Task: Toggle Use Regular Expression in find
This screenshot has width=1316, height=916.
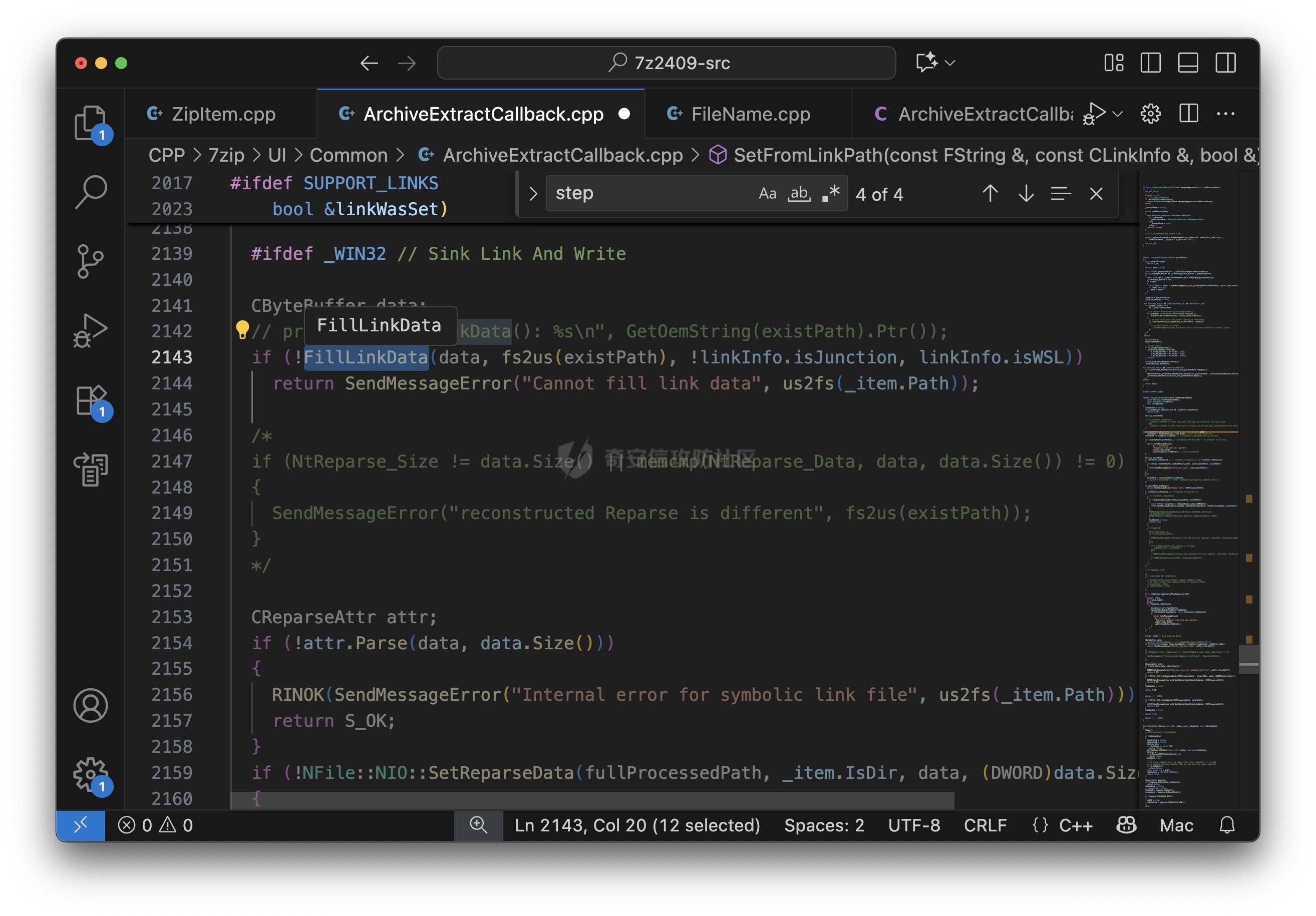Action: point(831,194)
